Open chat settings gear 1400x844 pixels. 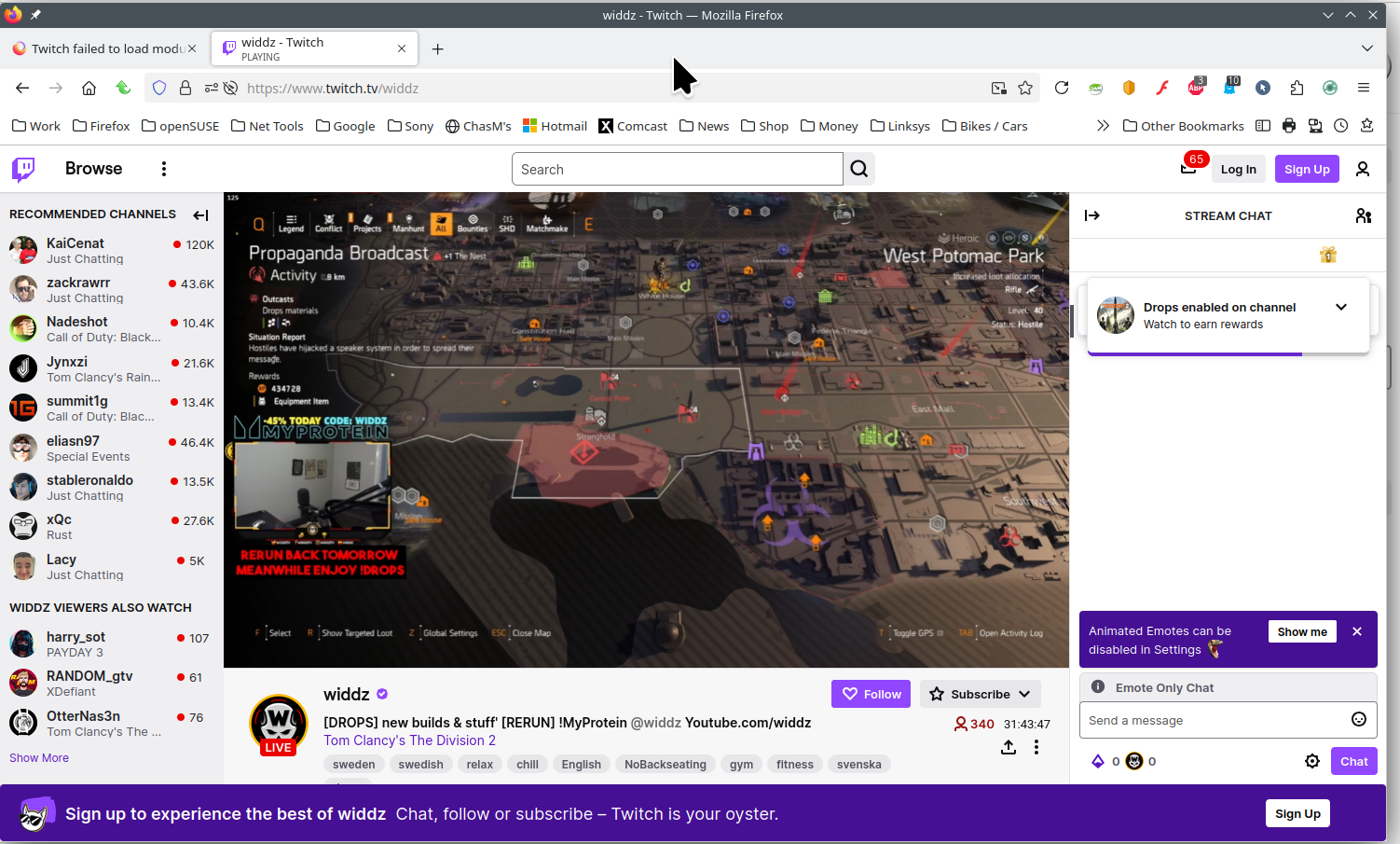click(x=1312, y=761)
